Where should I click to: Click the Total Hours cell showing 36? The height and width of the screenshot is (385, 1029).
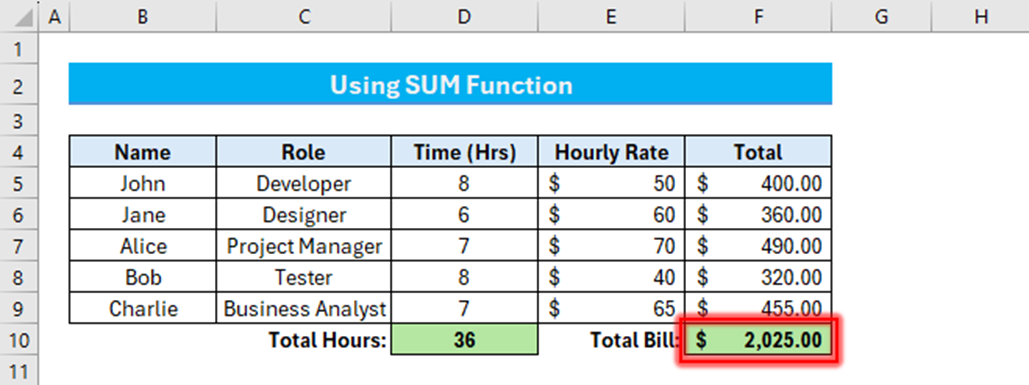(x=464, y=340)
